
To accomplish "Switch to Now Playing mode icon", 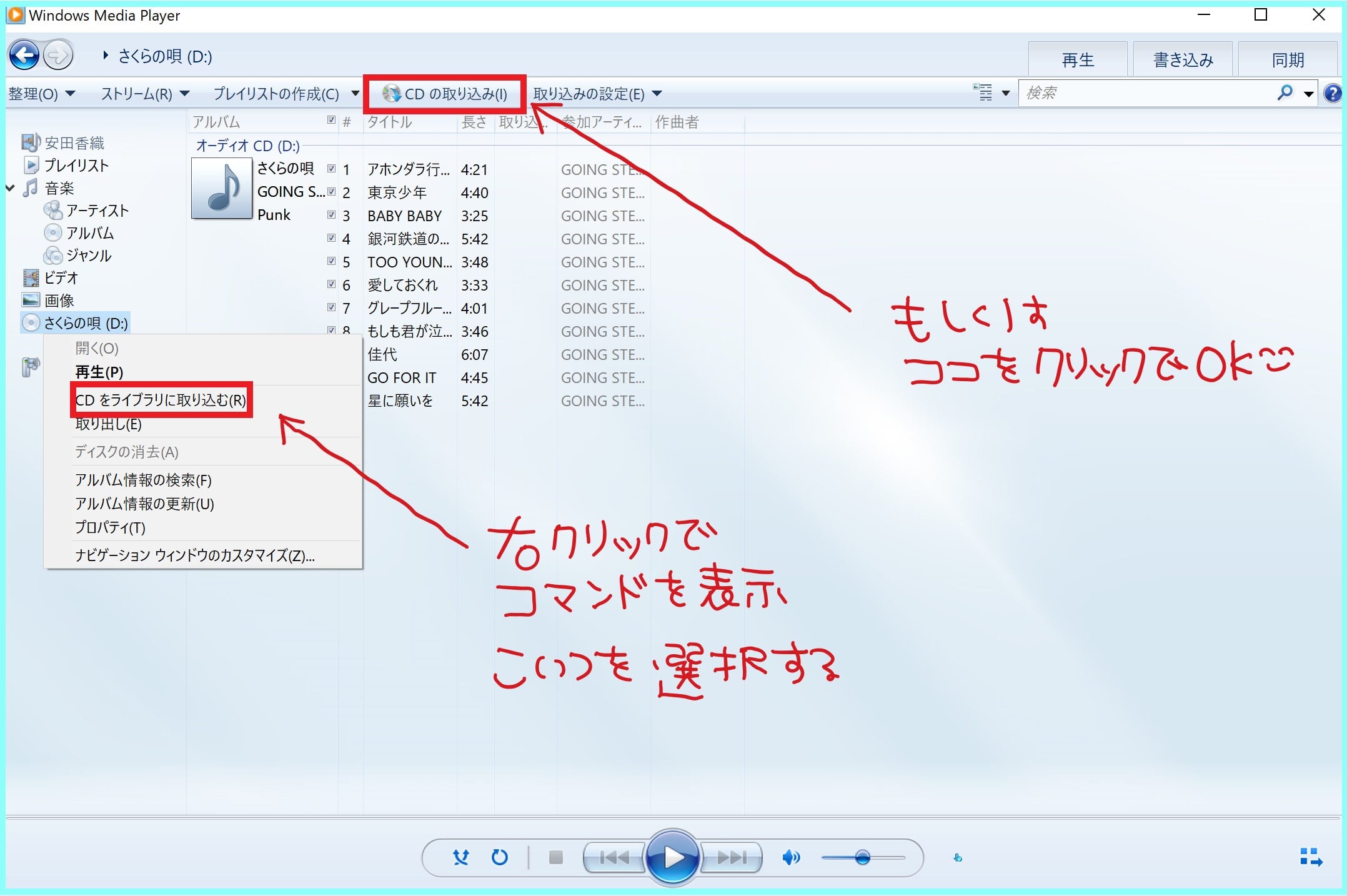I will pyautogui.click(x=1311, y=857).
